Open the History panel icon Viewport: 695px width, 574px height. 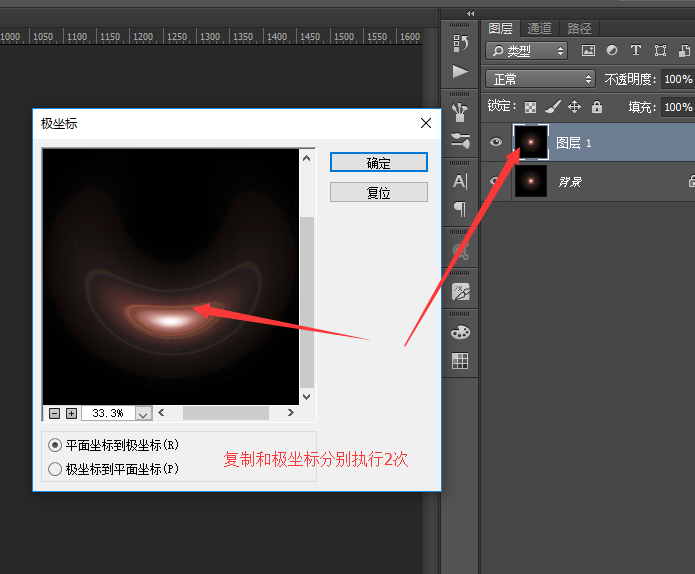[460, 43]
